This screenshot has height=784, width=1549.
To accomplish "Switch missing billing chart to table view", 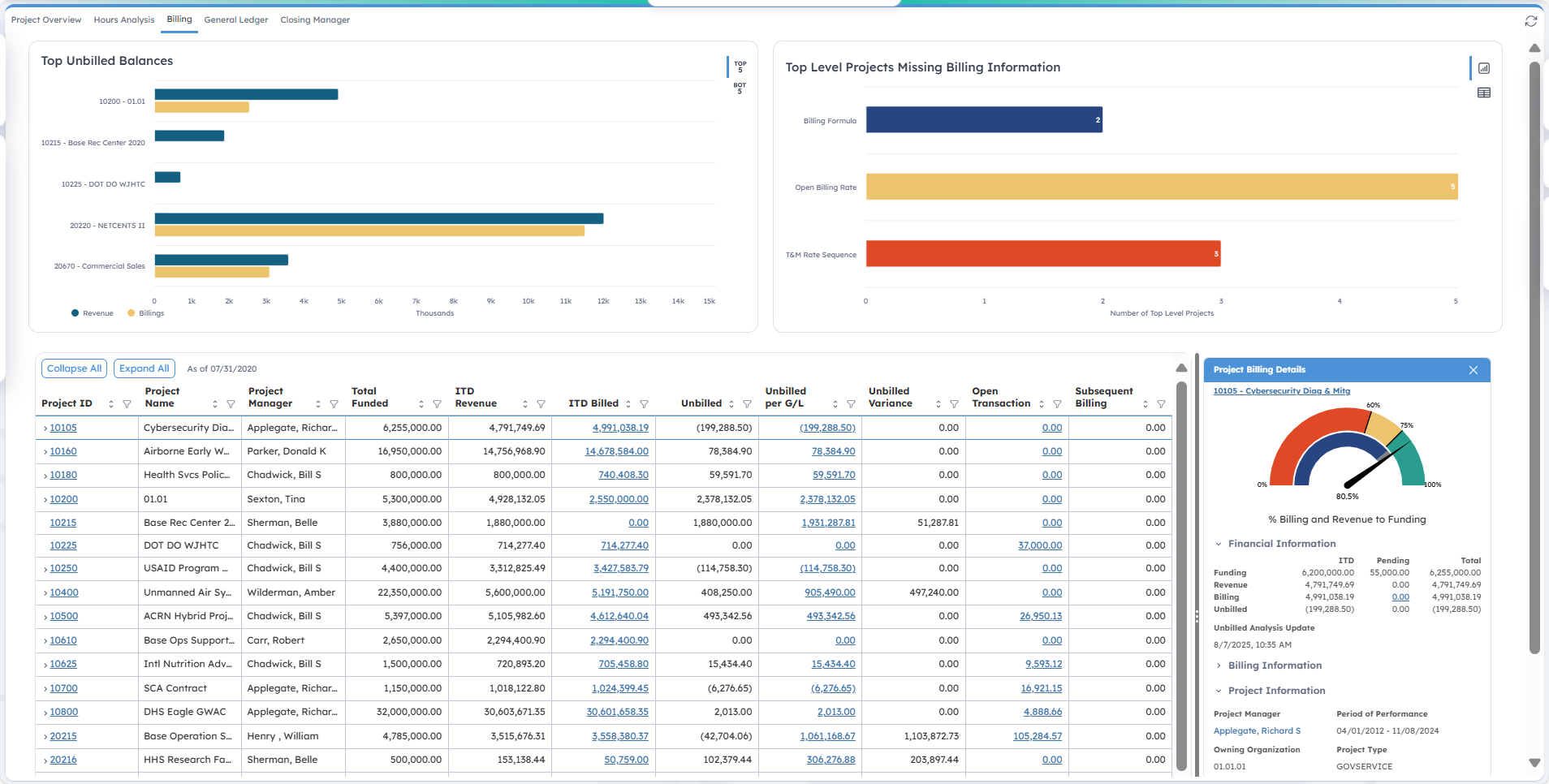I will pyautogui.click(x=1483, y=93).
